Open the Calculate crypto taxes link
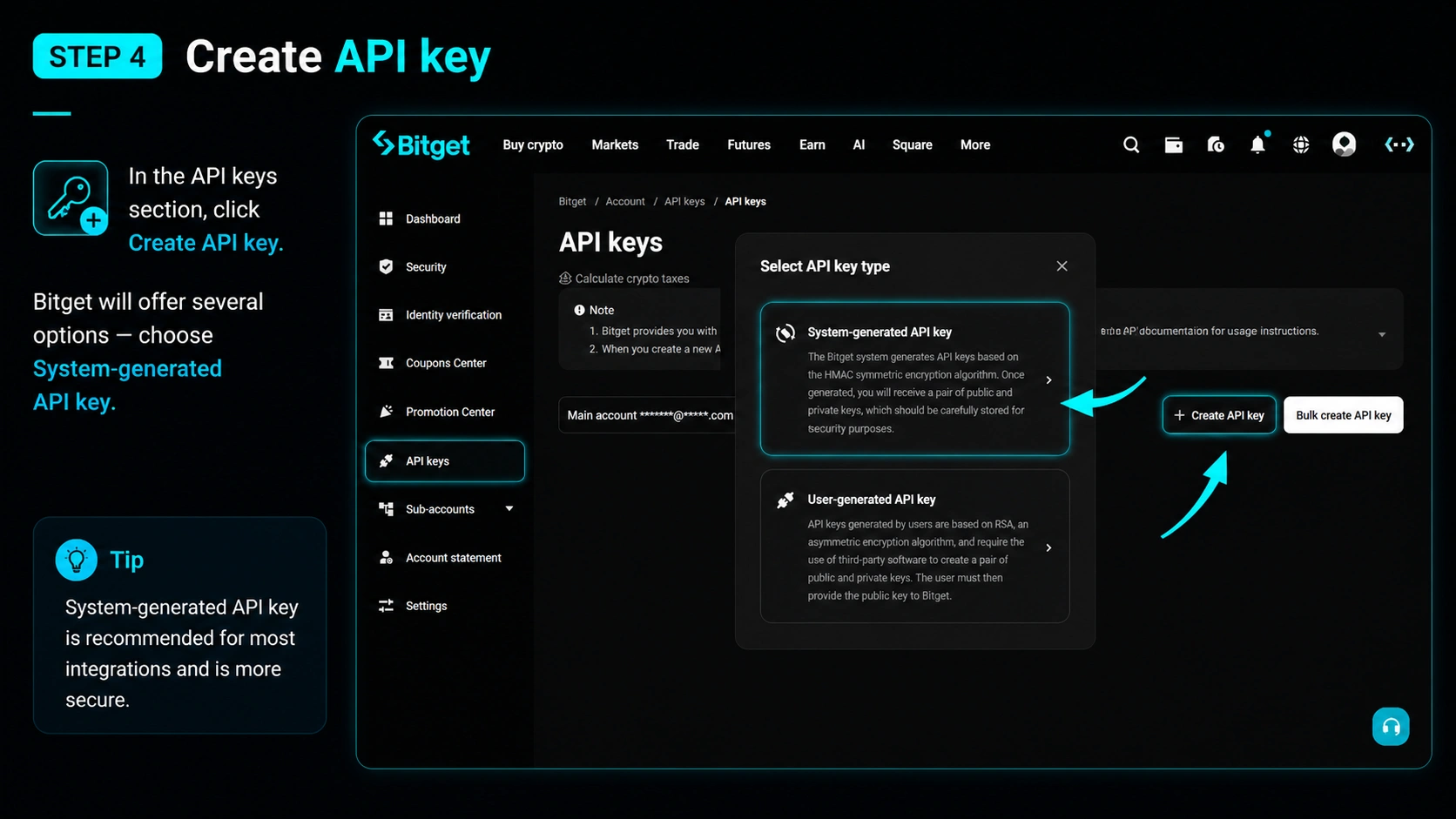Viewport: 1456px width, 819px height. point(632,279)
